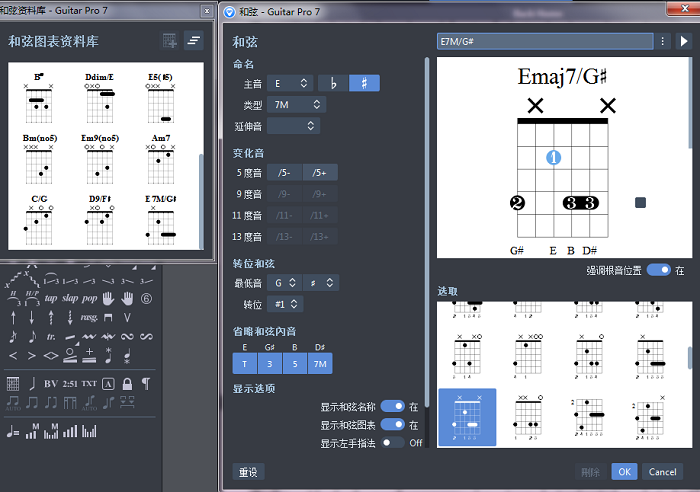Click the sort list icon in chord library header
Screen dimensions: 700x492
click(194, 41)
